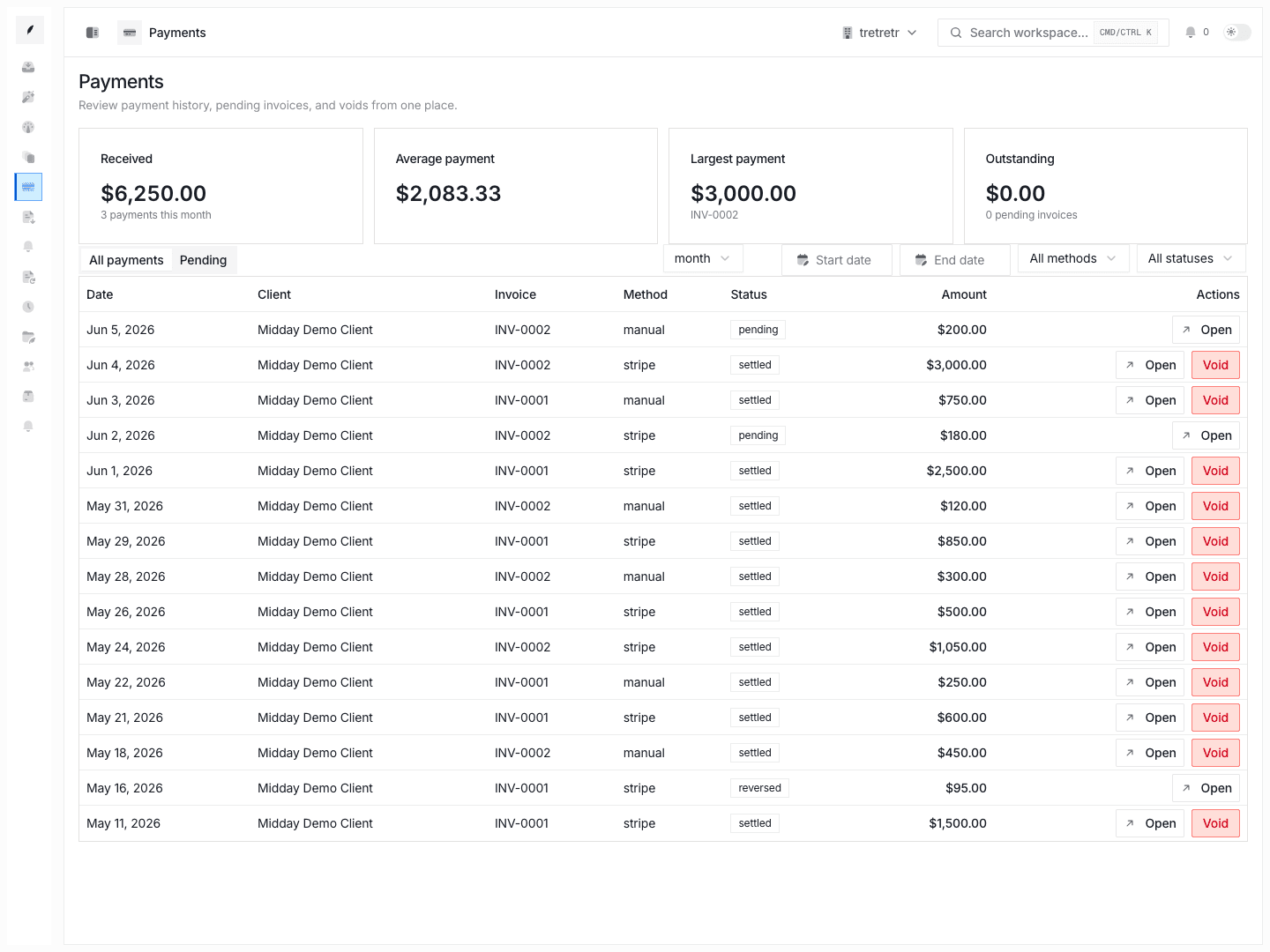Toggle the sidebar panel icon
The image size is (1270, 952).
(x=93, y=33)
